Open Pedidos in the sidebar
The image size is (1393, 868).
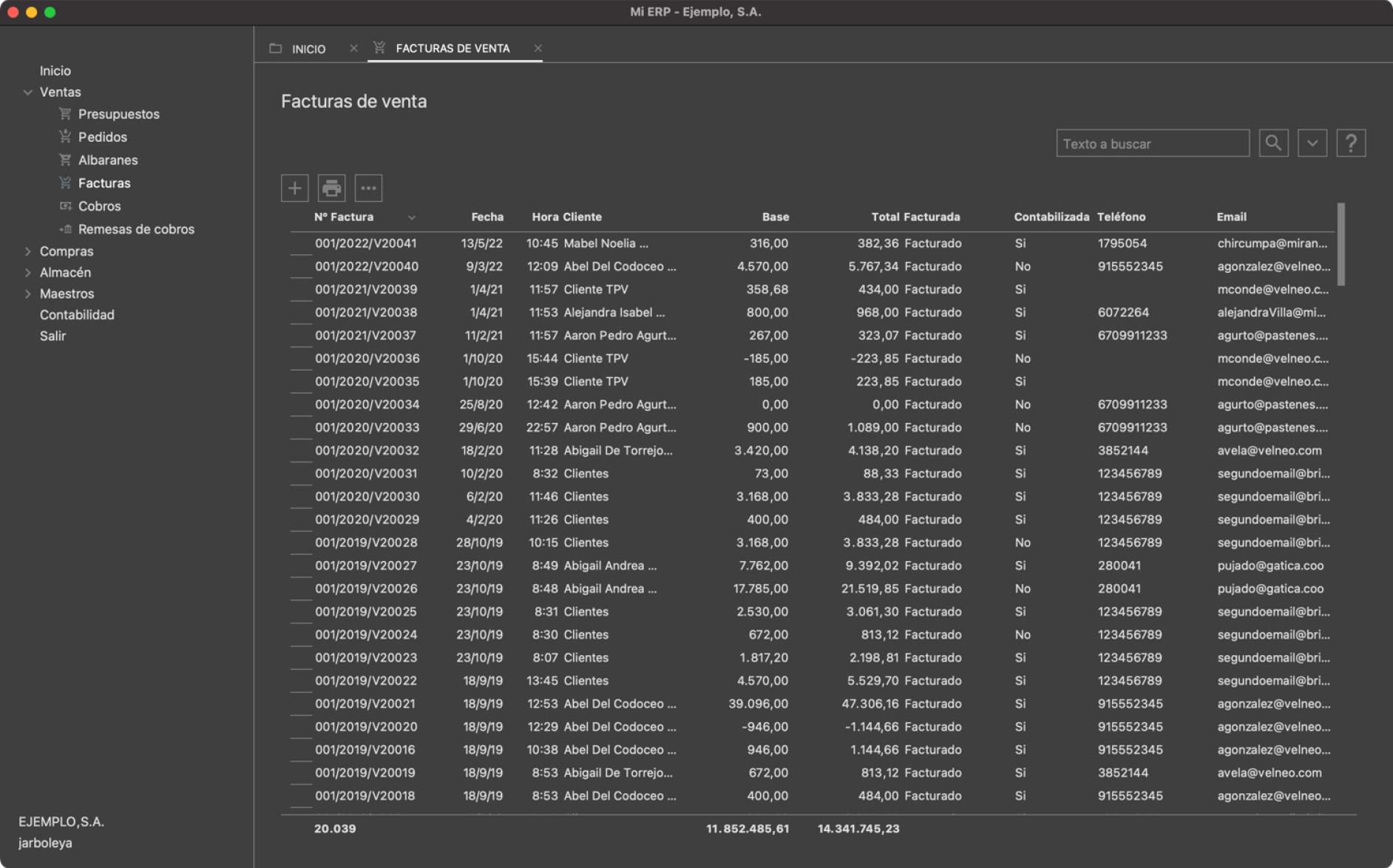tap(103, 137)
